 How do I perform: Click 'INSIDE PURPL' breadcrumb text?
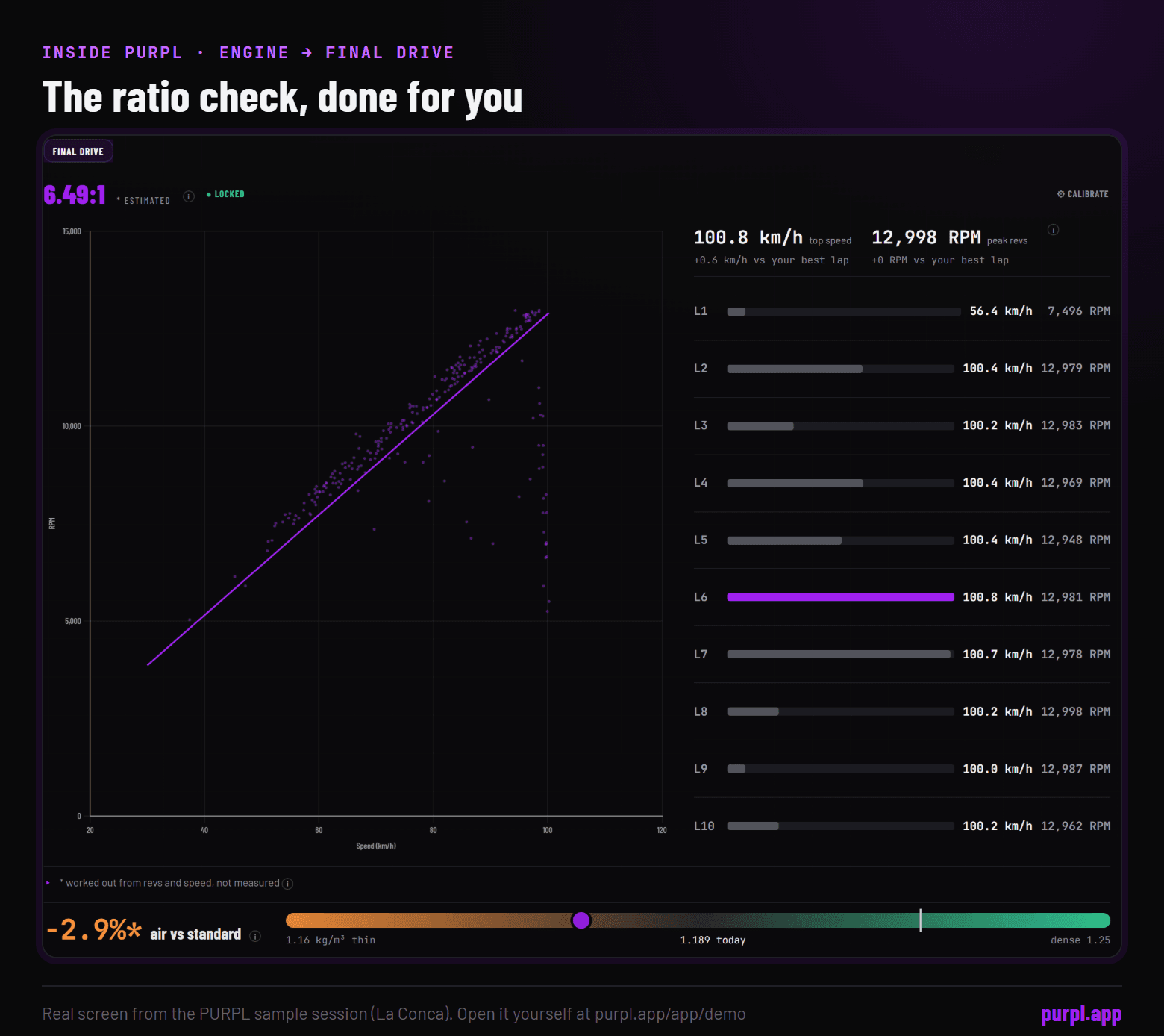click(x=112, y=52)
